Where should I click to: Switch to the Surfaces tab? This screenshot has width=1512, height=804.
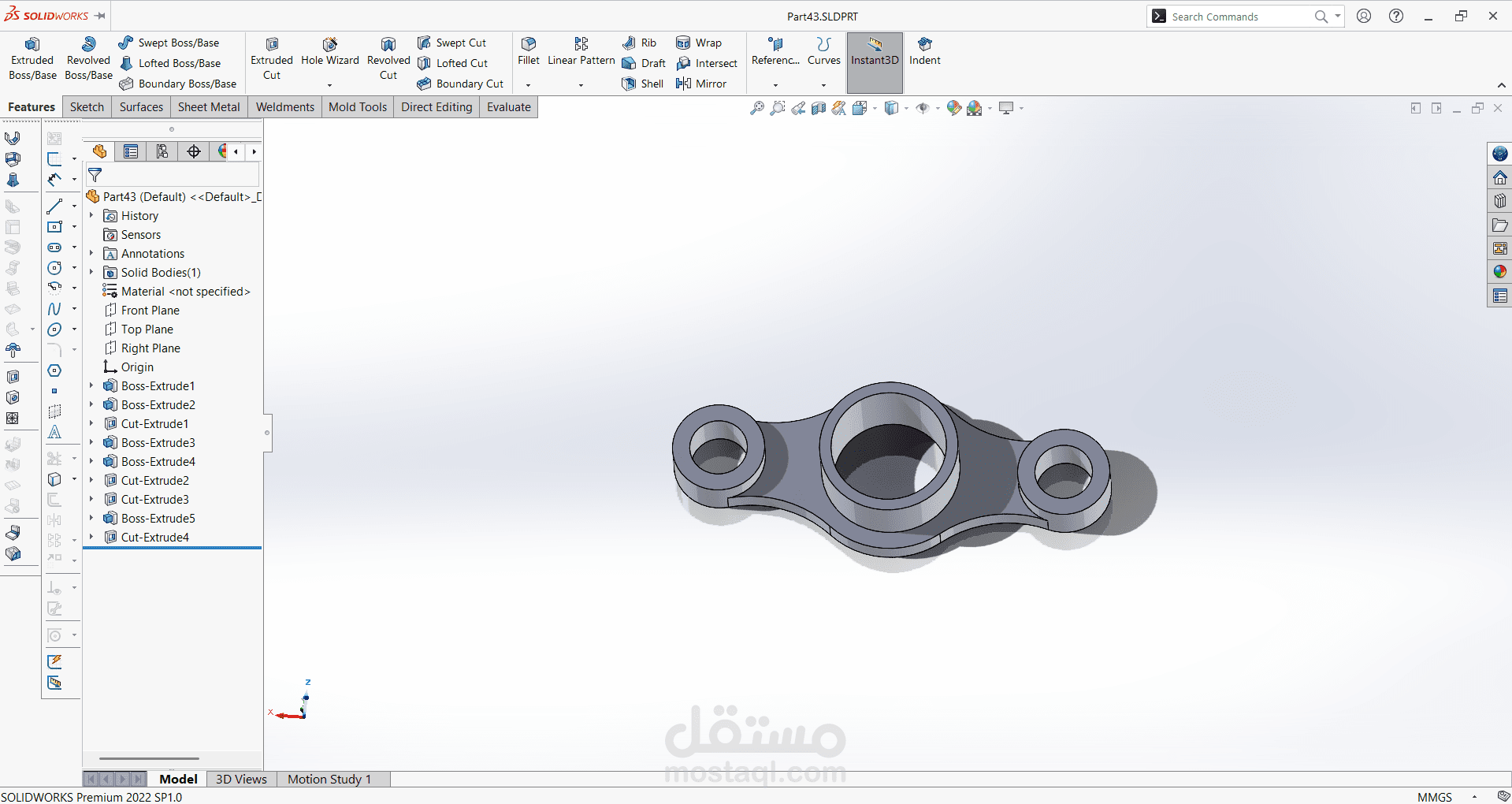[141, 107]
